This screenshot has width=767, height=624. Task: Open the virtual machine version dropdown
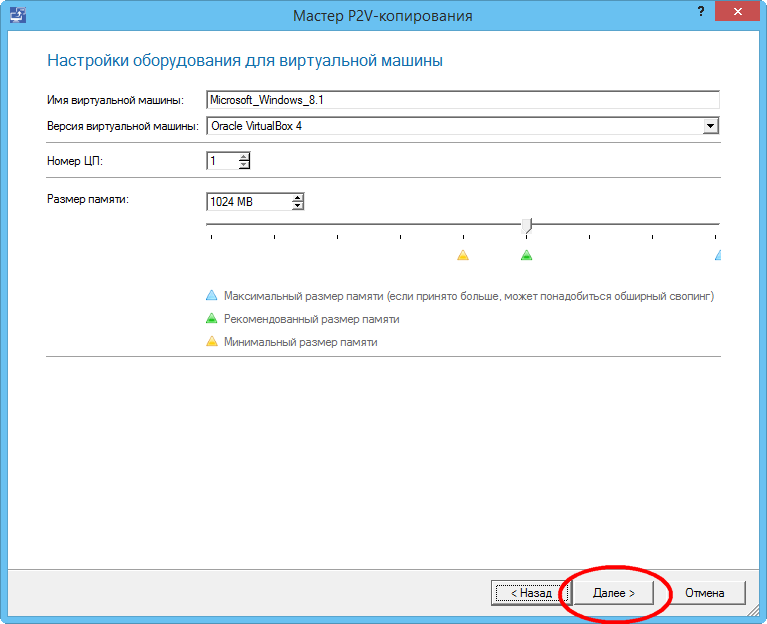pos(711,126)
